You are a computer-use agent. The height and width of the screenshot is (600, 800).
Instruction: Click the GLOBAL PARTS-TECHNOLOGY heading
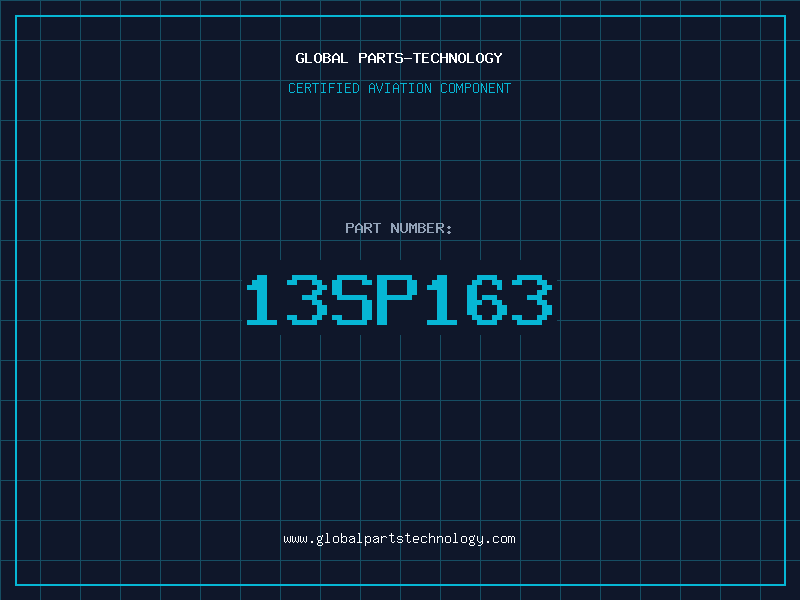click(x=399, y=58)
